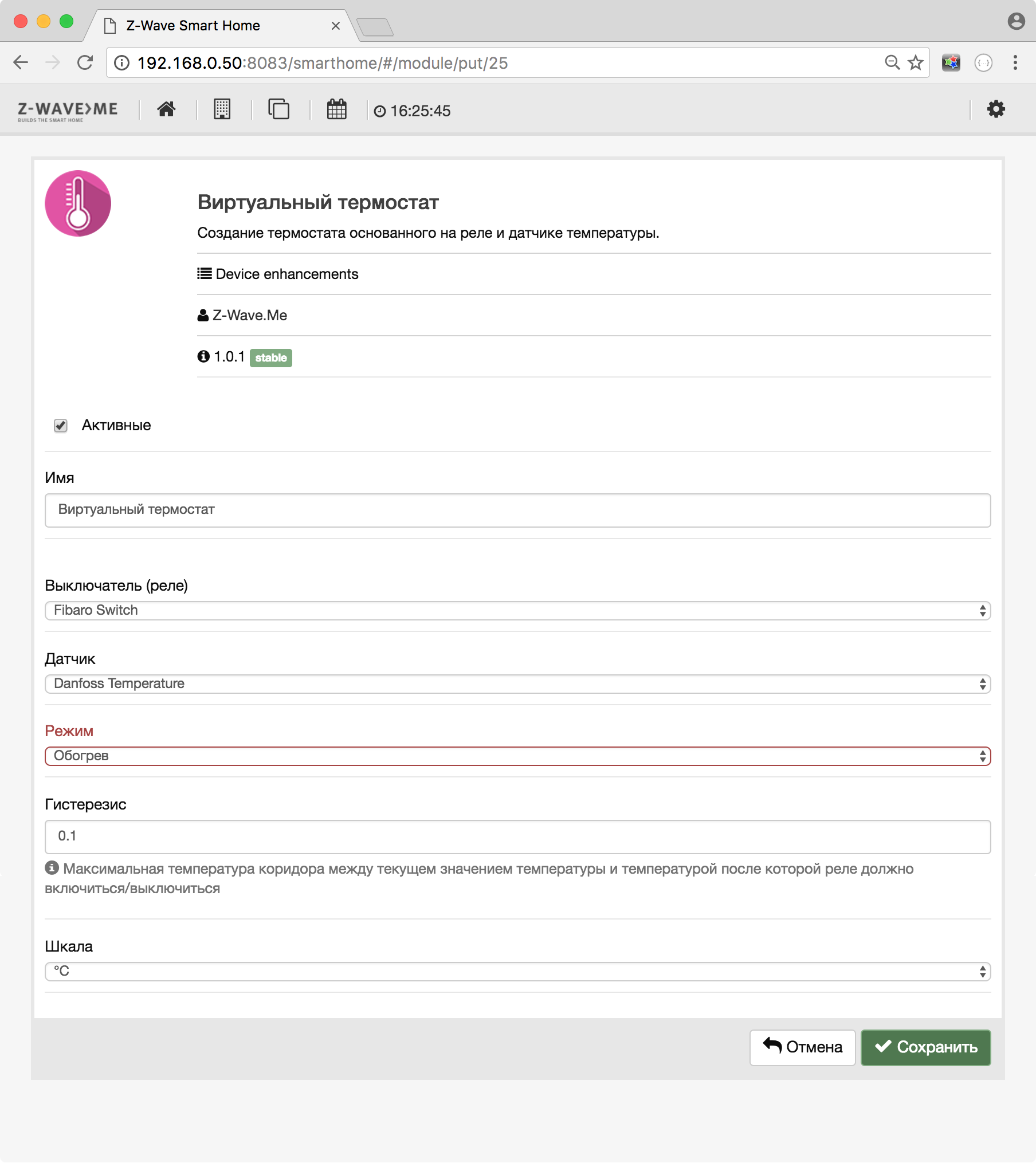Click the pink thermostat module icon

[78, 203]
